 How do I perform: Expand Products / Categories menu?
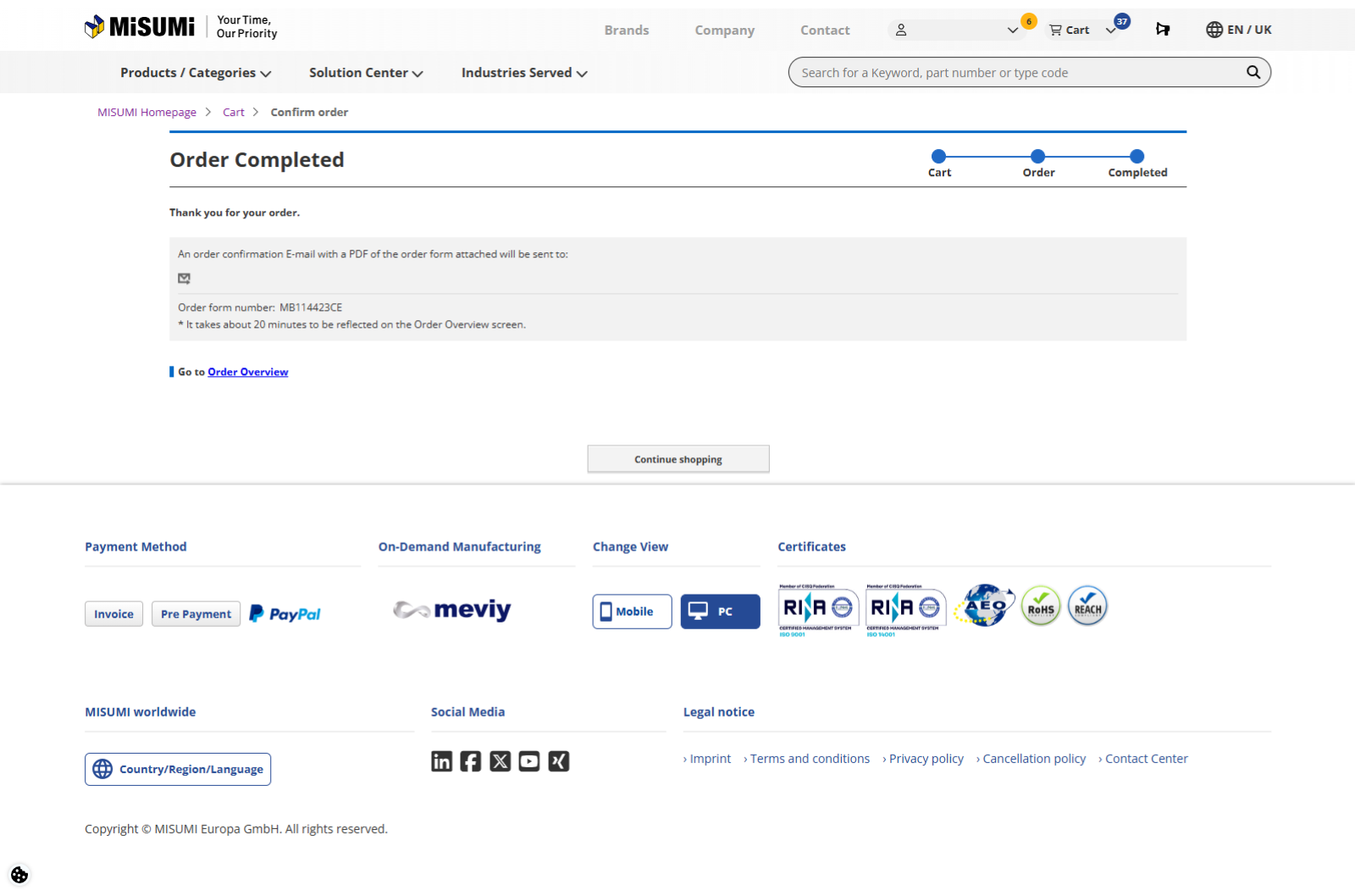pyautogui.click(x=196, y=73)
